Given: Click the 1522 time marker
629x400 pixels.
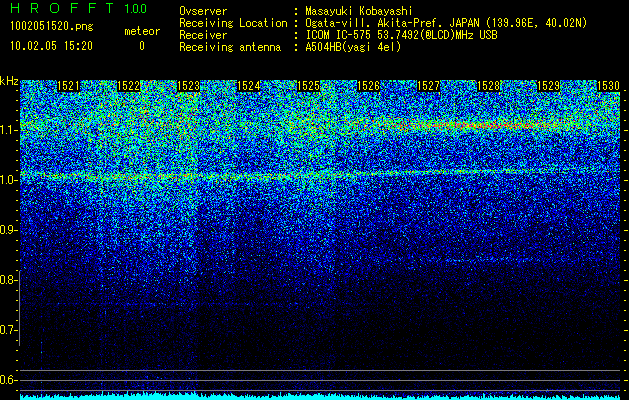Looking at the screenshot, I should point(128,86).
